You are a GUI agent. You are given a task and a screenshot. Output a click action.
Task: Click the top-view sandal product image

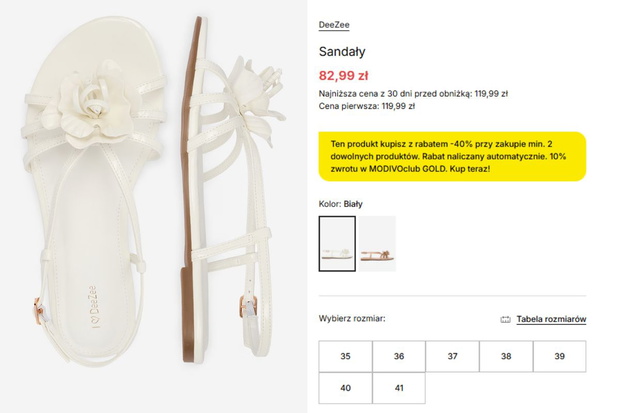click(x=95, y=192)
